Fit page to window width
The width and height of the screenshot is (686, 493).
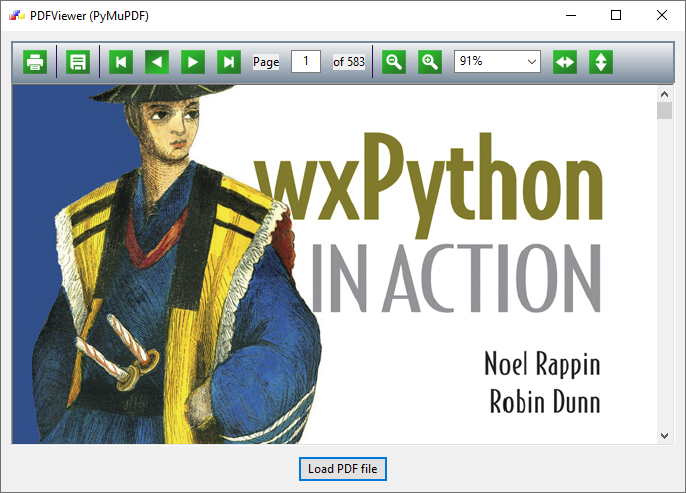tap(565, 62)
